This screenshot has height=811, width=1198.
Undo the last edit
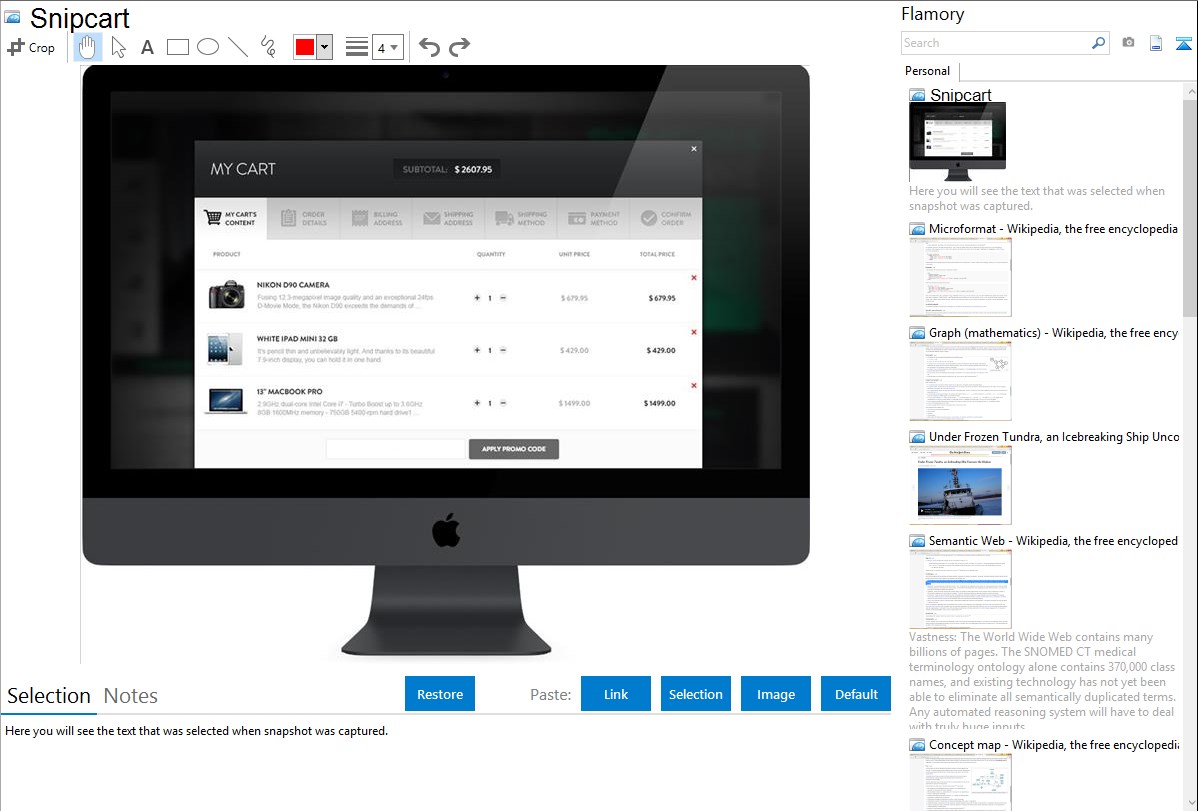(x=429, y=47)
